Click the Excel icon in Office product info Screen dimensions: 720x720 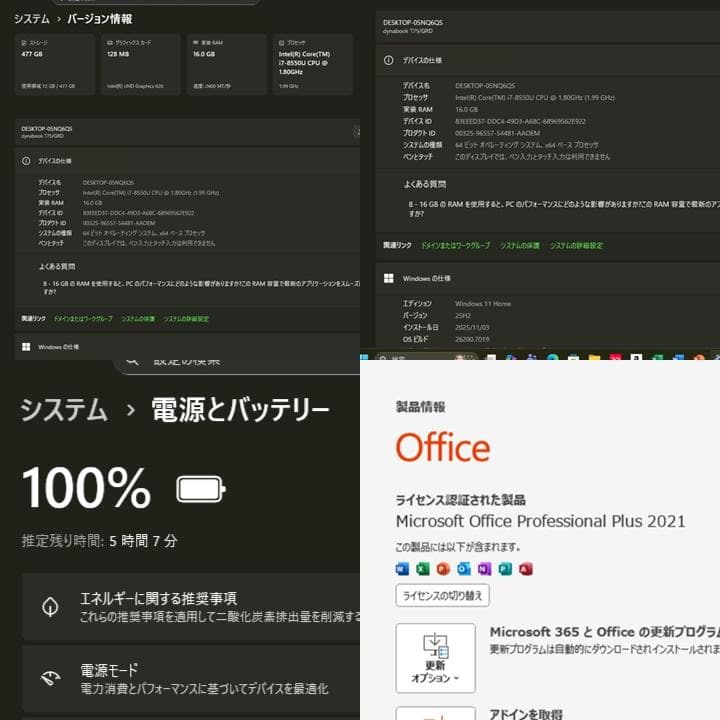coord(423,569)
